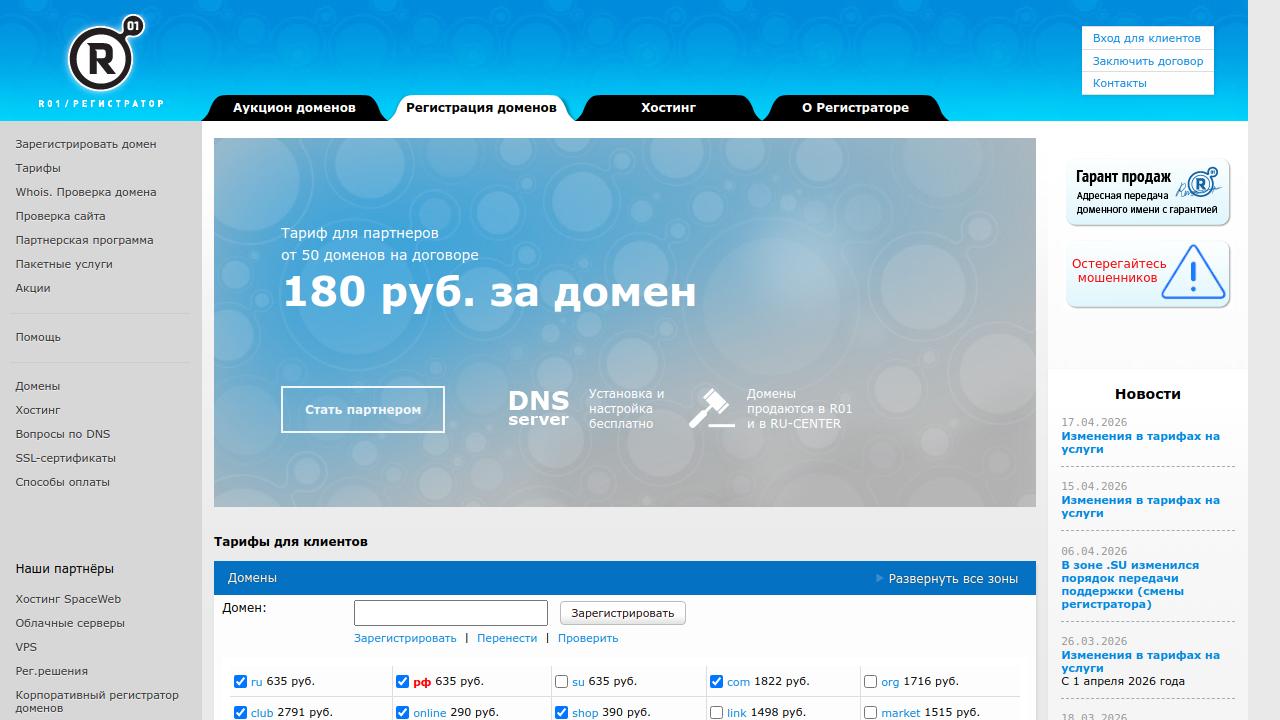1280x720 pixels.
Task: Open news about .SU zone changes
Action: (1130, 585)
